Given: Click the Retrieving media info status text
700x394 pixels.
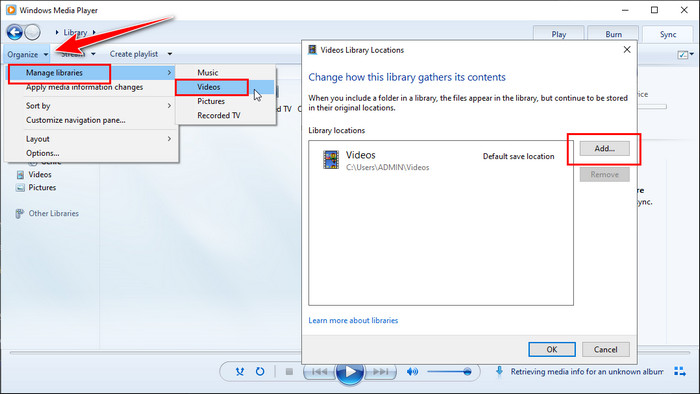Looking at the screenshot, I should [x=587, y=372].
